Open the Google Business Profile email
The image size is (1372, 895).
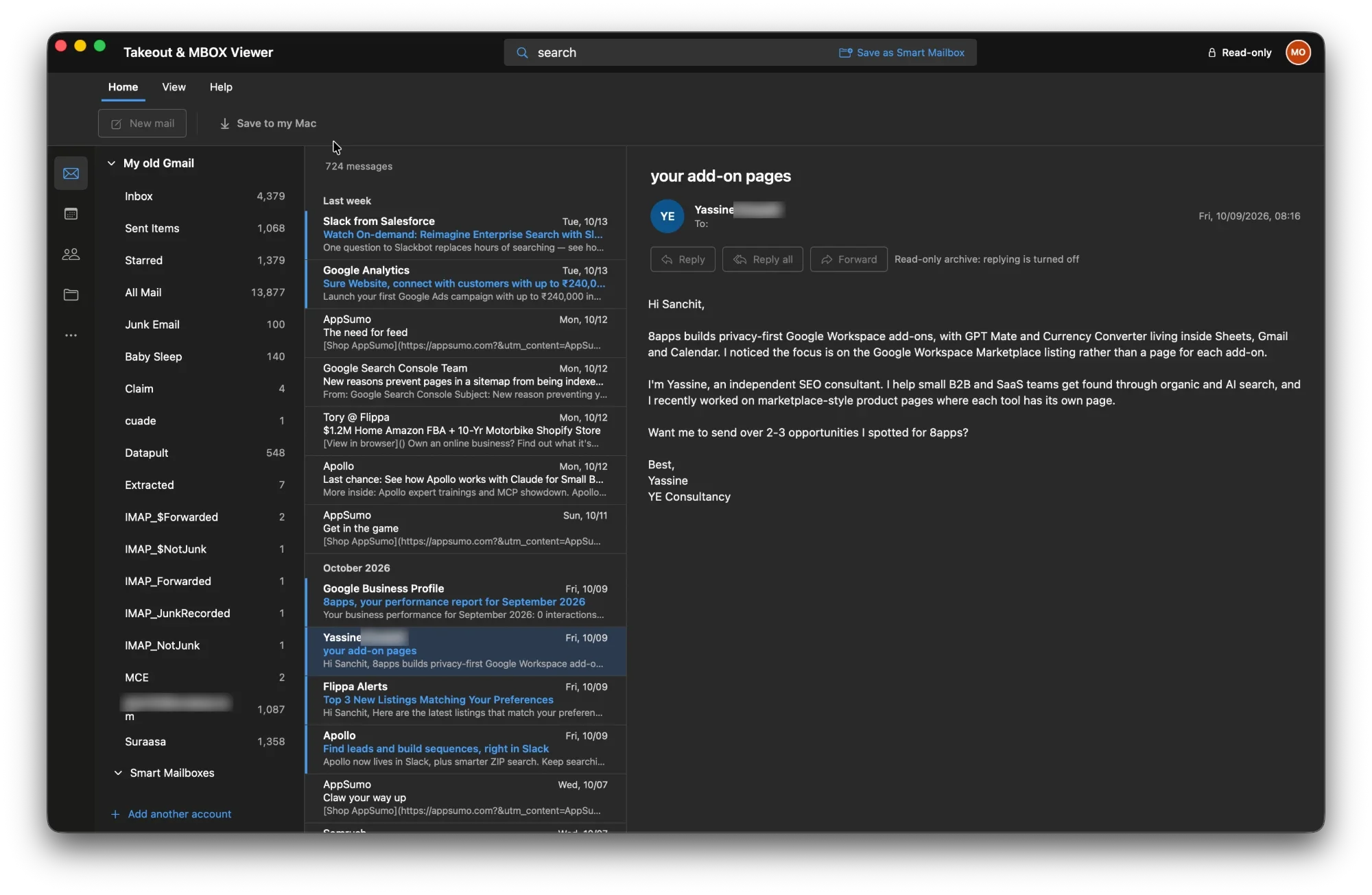click(x=465, y=602)
